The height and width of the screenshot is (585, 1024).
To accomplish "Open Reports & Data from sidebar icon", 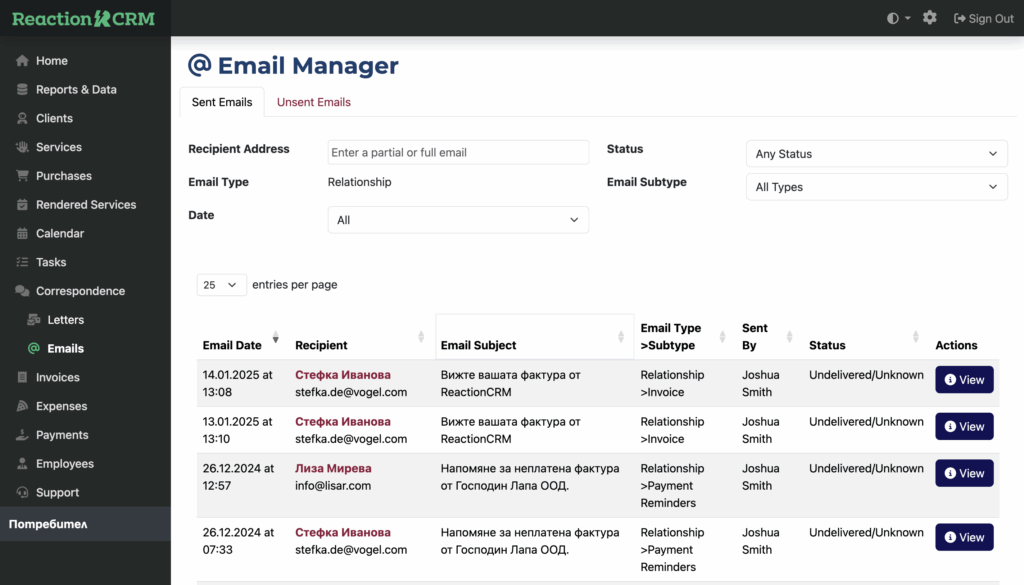I will (22, 90).
